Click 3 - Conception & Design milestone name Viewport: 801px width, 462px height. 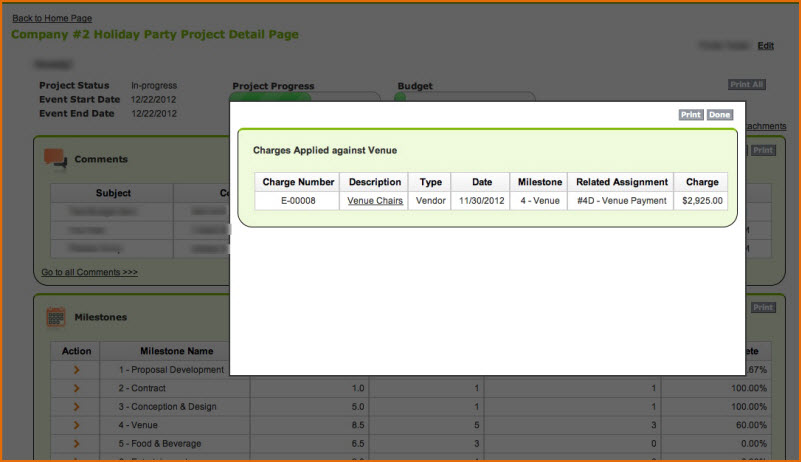tap(168, 407)
